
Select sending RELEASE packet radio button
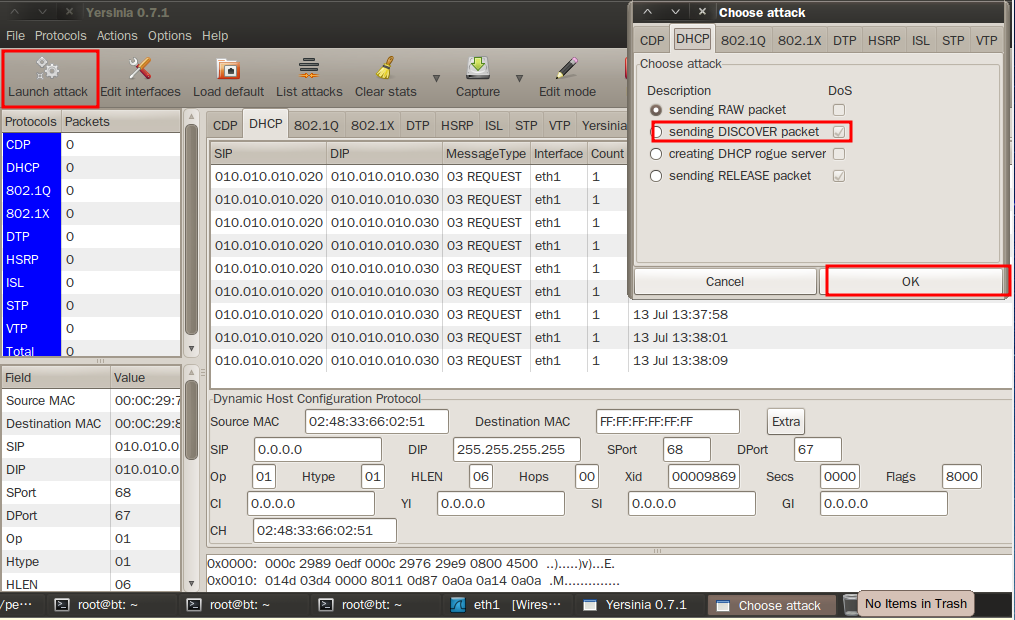(656, 176)
